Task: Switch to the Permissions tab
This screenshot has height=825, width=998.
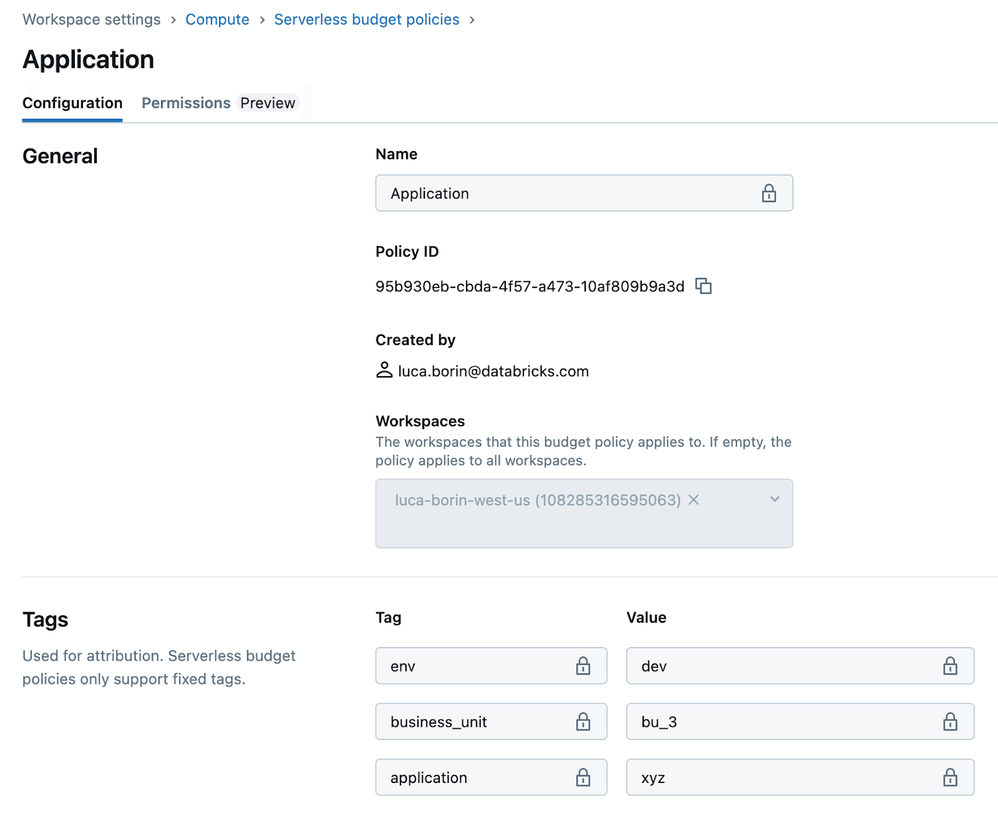Action: [x=186, y=103]
